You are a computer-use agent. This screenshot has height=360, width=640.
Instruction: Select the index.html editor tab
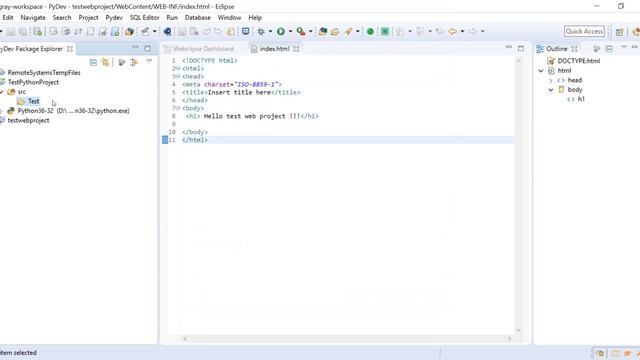pyautogui.click(x=274, y=49)
